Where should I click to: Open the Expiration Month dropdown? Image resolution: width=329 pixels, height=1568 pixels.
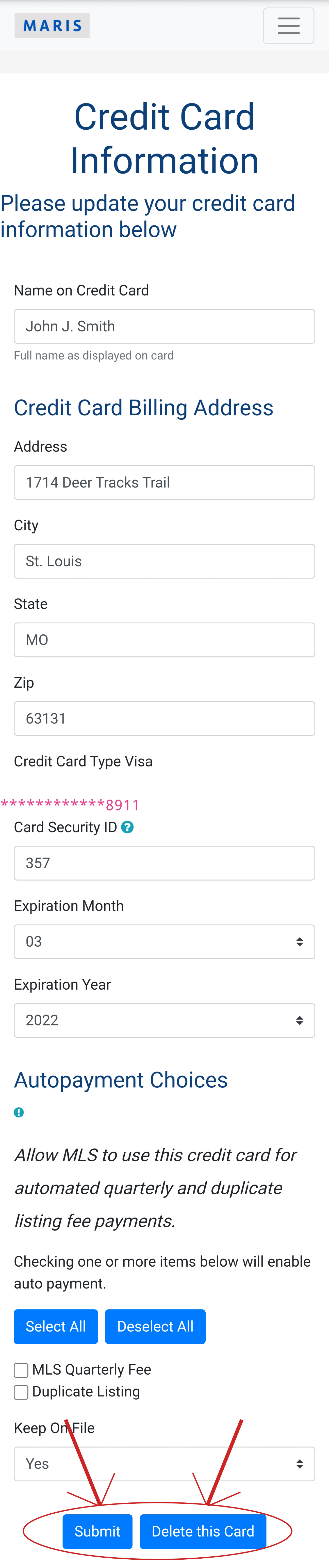click(x=164, y=942)
